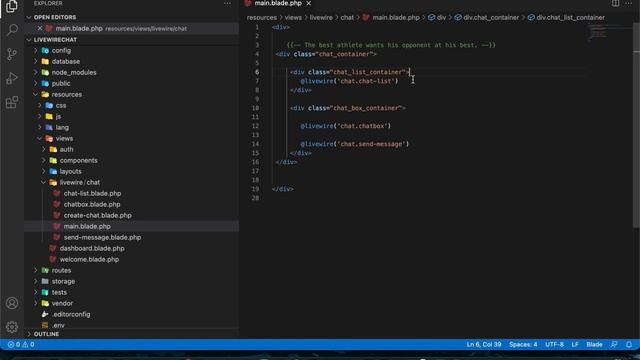Change language mode Blade
This screenshot has height=360, width=640.
tap(594, 345)
